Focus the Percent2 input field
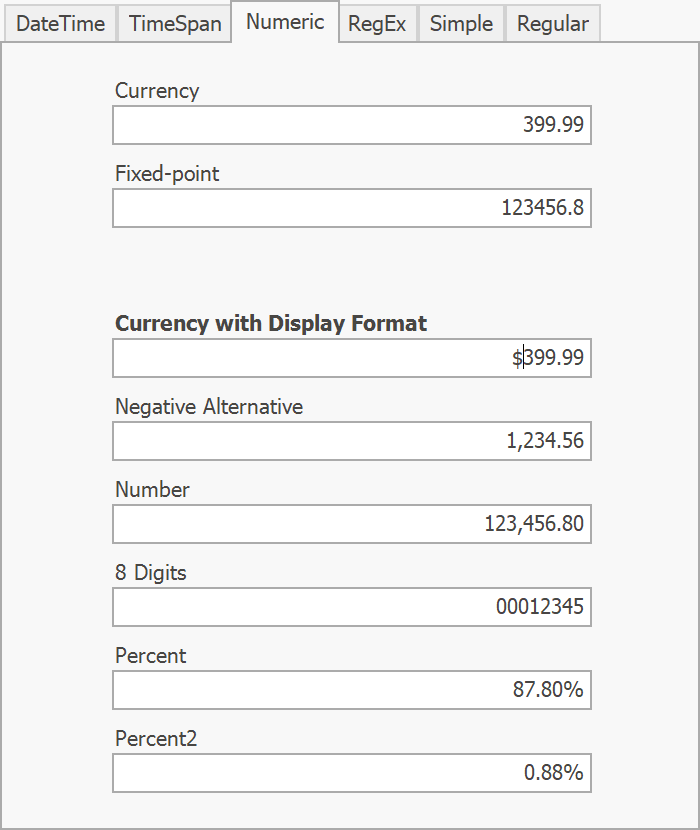 [x=352, y=773]
